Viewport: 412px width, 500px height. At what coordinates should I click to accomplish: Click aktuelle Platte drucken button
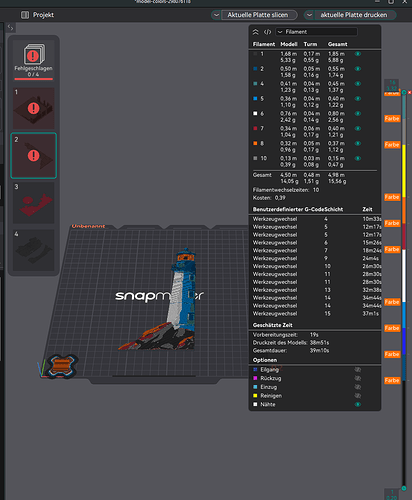click(x=355, y=15)
